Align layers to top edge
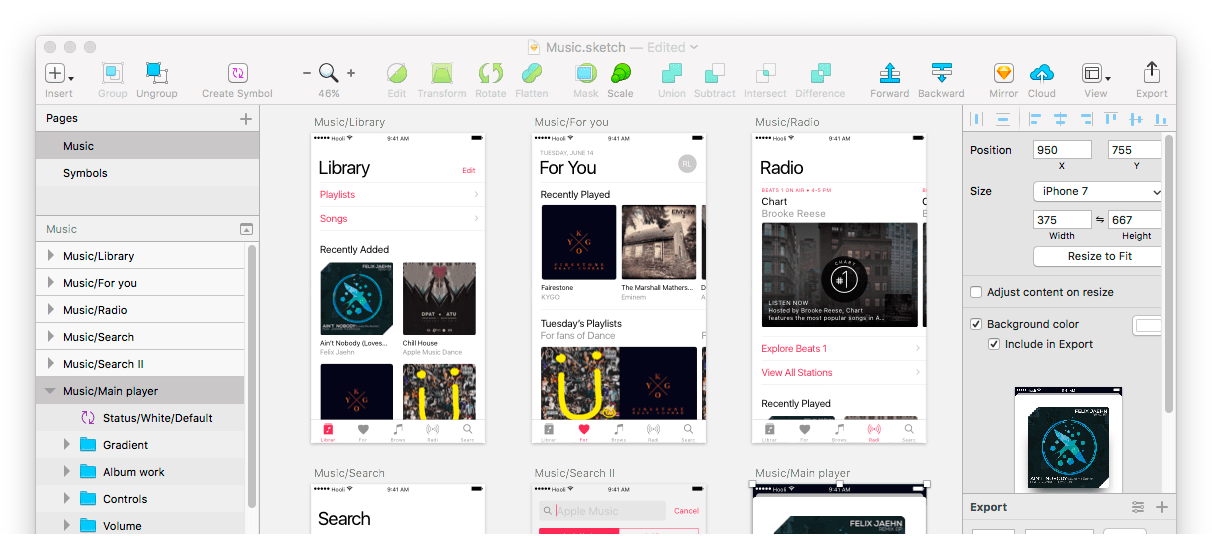The height and width of the screenshot is (536, 1212). pyautogui.click(x=1110, y=119)
